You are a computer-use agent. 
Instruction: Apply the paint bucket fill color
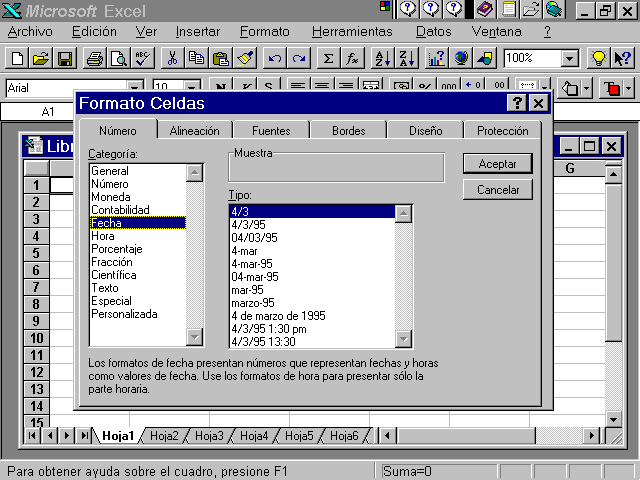click(x=570, y=88)
